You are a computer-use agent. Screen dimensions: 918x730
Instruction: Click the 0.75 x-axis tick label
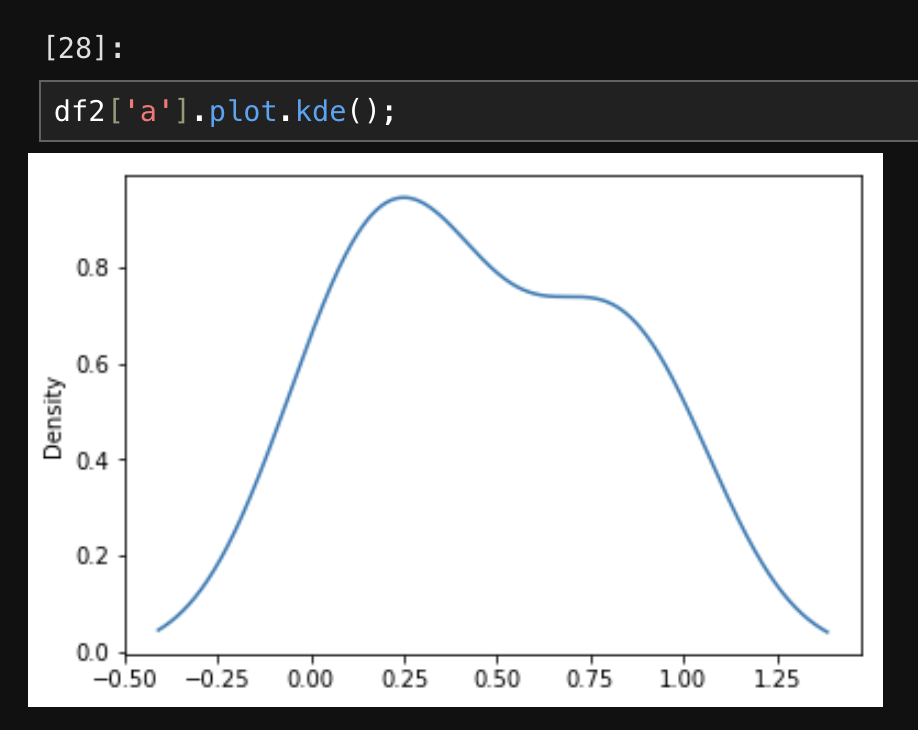click(590, 680)
